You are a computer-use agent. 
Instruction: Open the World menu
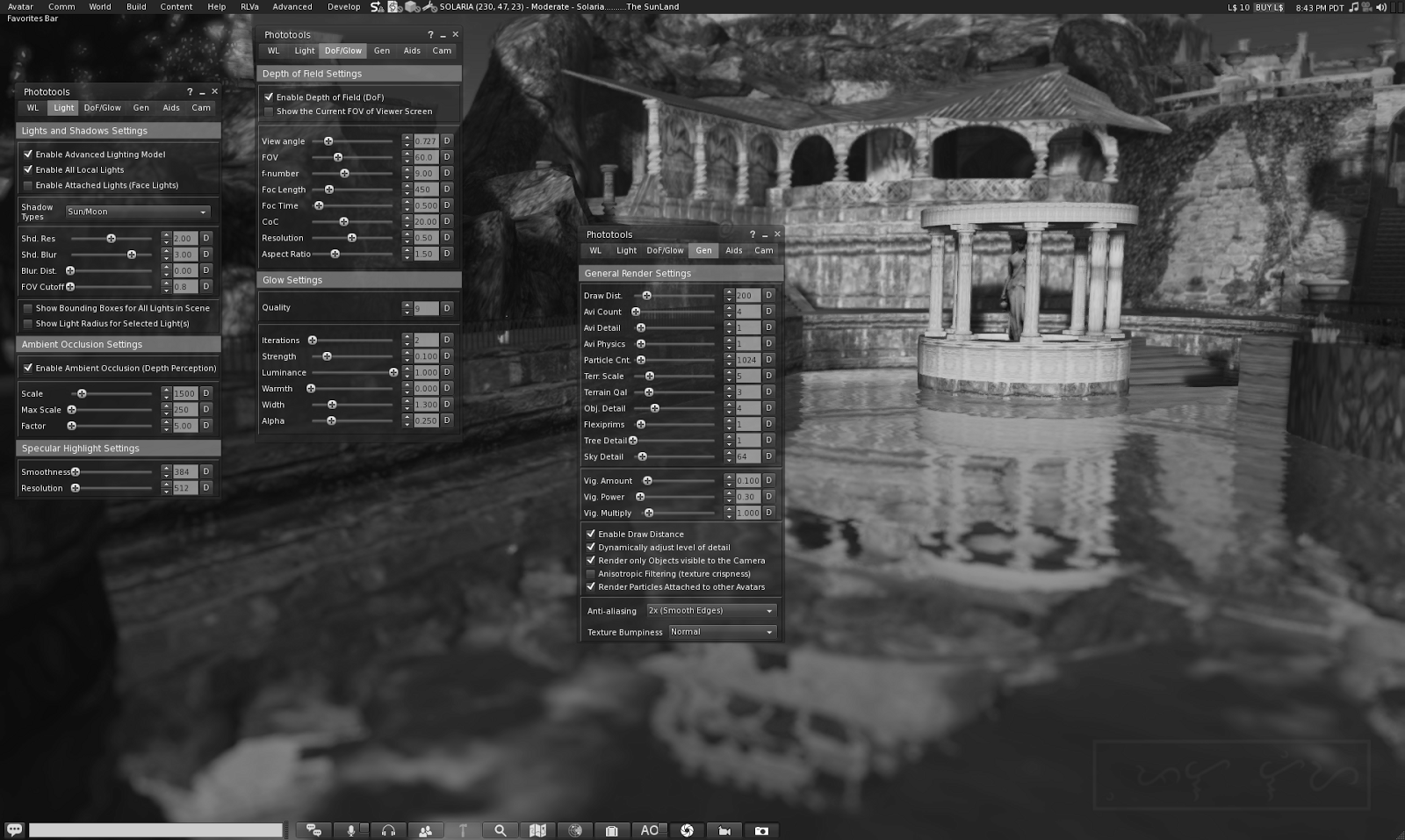click(x=100, y=7)
